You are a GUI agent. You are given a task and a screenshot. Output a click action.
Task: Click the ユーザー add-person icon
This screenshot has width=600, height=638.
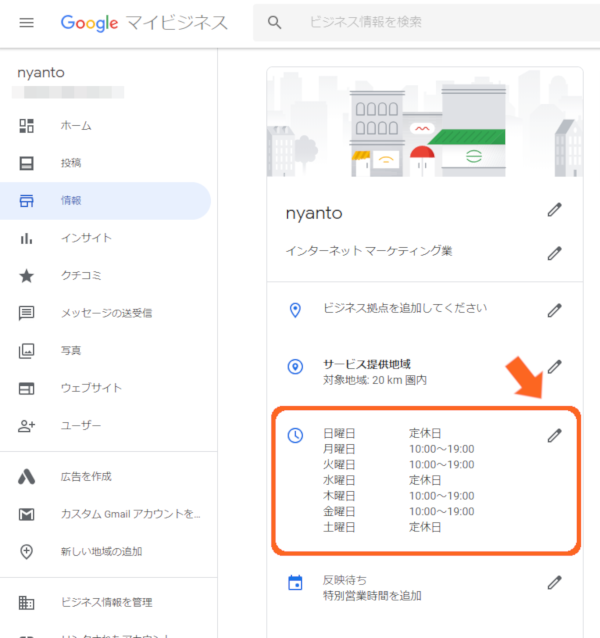tap(26, 426)
